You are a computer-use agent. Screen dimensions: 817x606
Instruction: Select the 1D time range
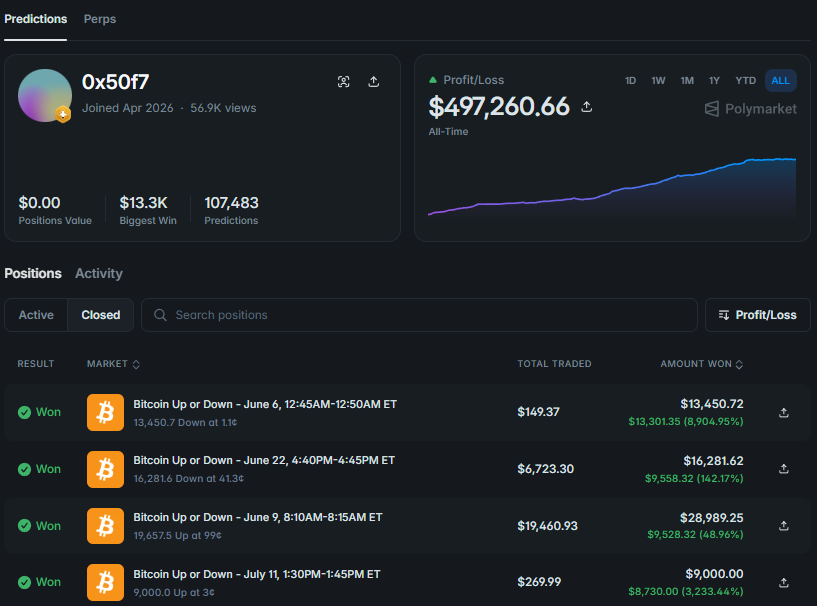[x=630, y=81]
